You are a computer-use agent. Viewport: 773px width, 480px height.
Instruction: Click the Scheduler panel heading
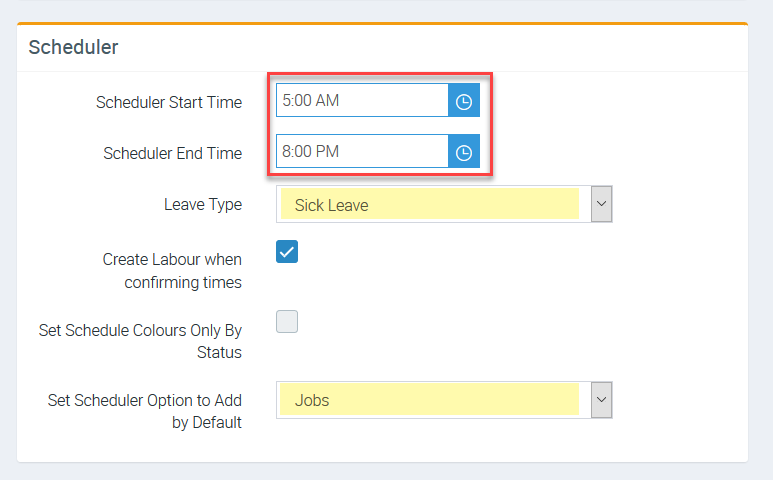73,47
